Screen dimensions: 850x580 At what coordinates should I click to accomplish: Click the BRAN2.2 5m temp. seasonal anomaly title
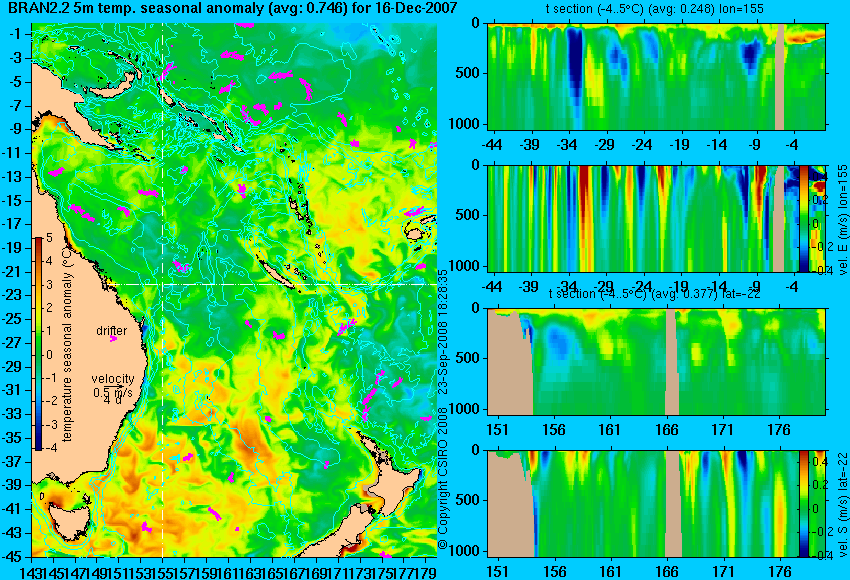(233, 8)
